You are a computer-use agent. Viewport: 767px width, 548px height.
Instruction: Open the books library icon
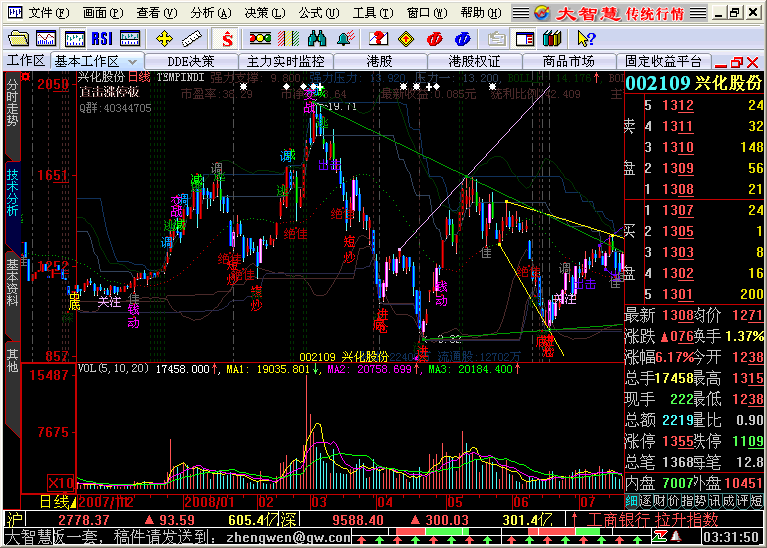point(552,38)
